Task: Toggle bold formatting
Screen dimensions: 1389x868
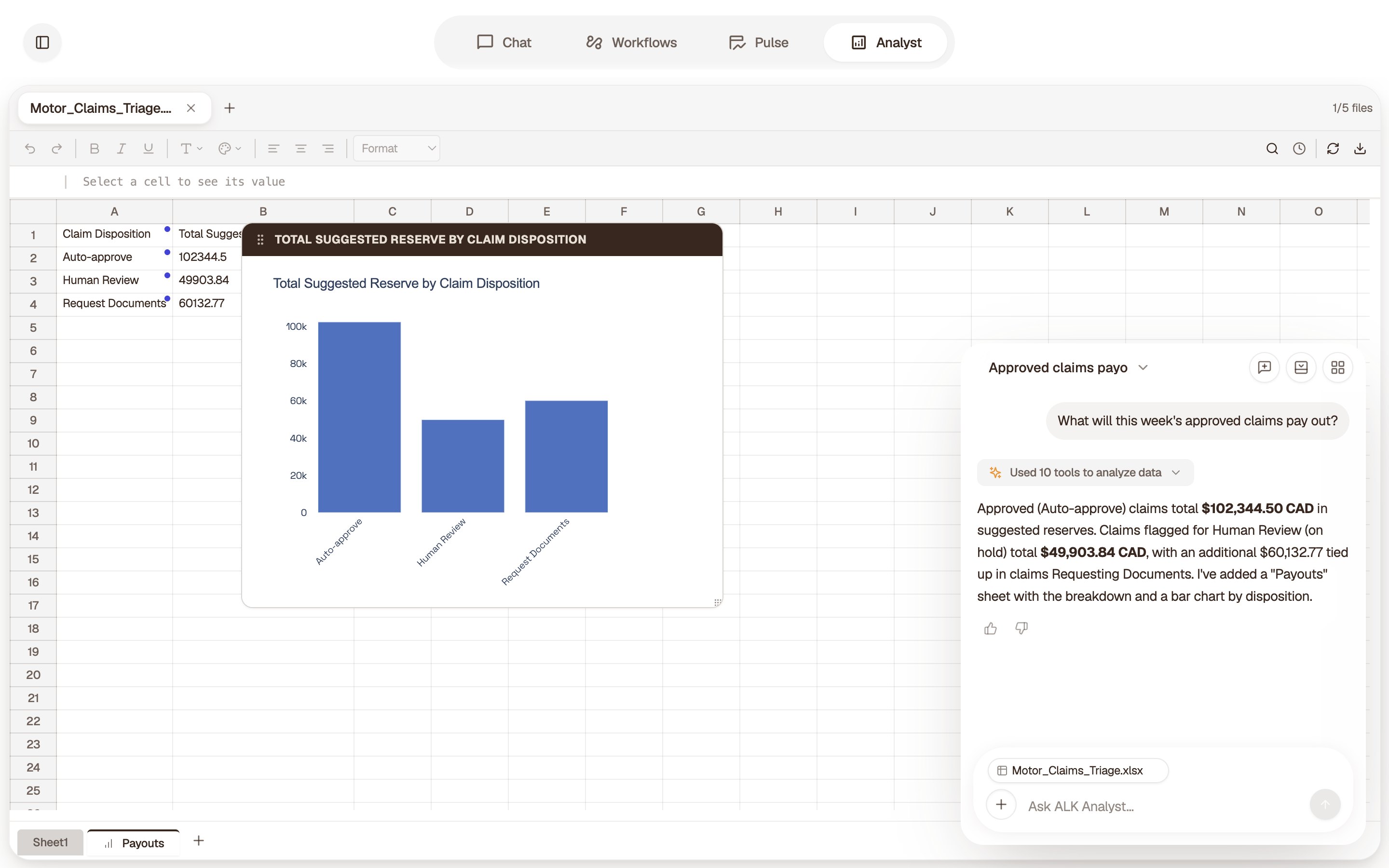Action: click(x=95, y=149)
